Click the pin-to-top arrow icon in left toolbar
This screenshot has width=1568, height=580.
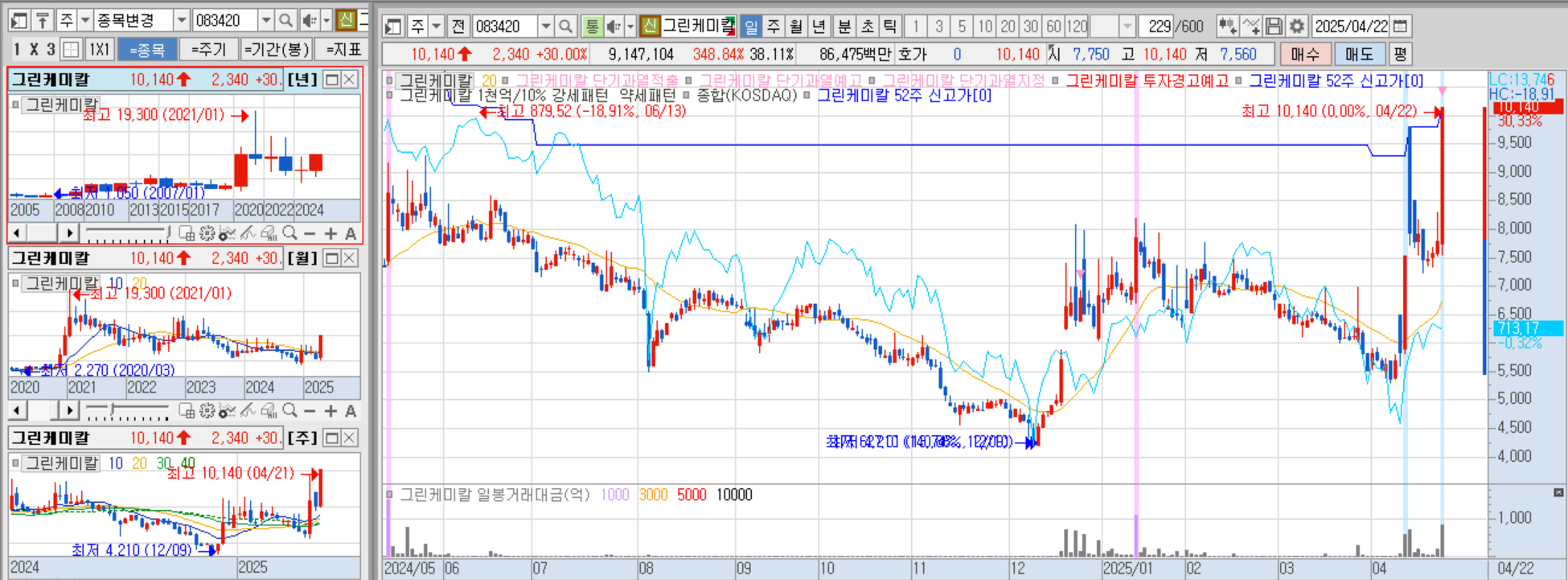[x=42, y=20]
